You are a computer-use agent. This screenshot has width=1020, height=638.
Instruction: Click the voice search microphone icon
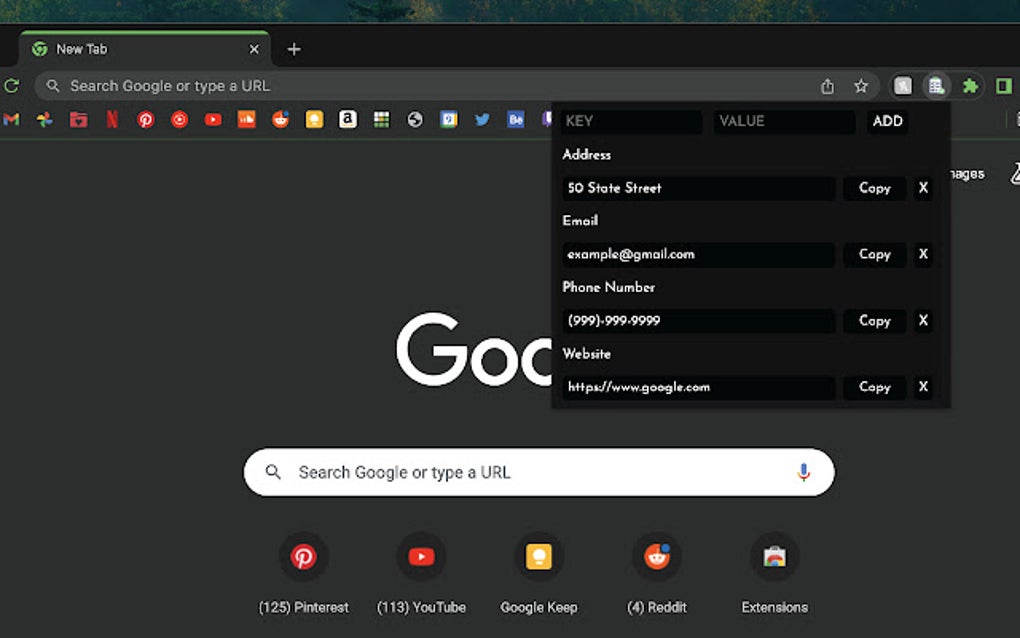point(803,472)
